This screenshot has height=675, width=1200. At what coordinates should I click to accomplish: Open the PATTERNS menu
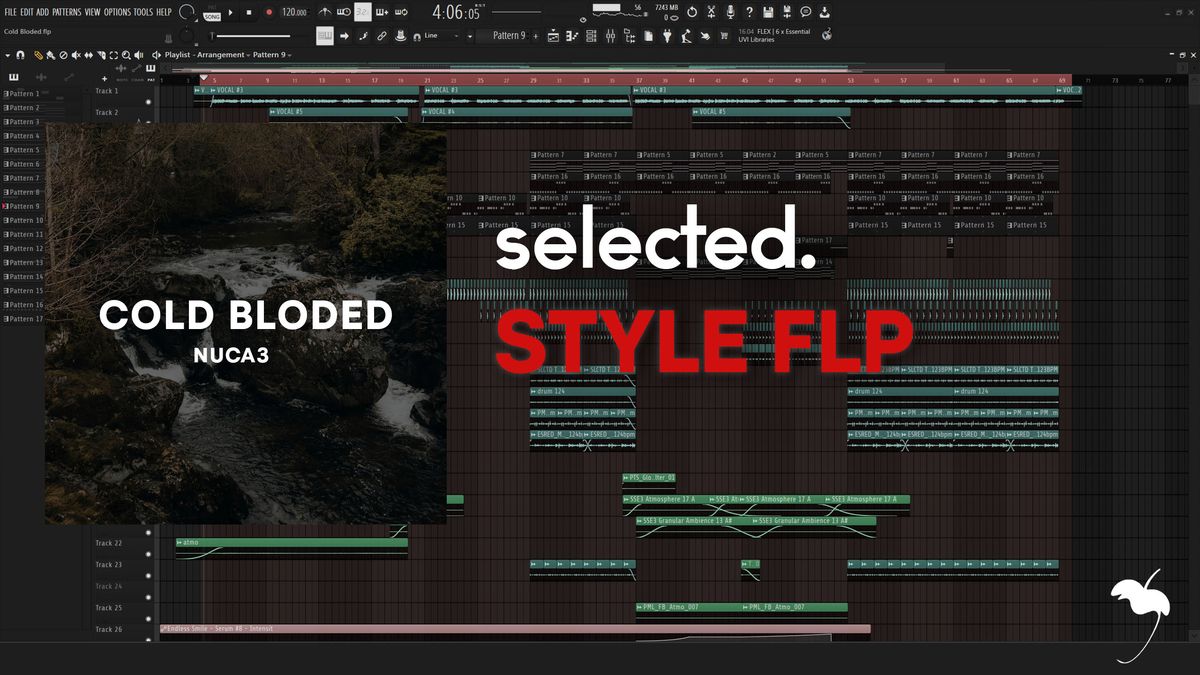[x=67, y=12]
